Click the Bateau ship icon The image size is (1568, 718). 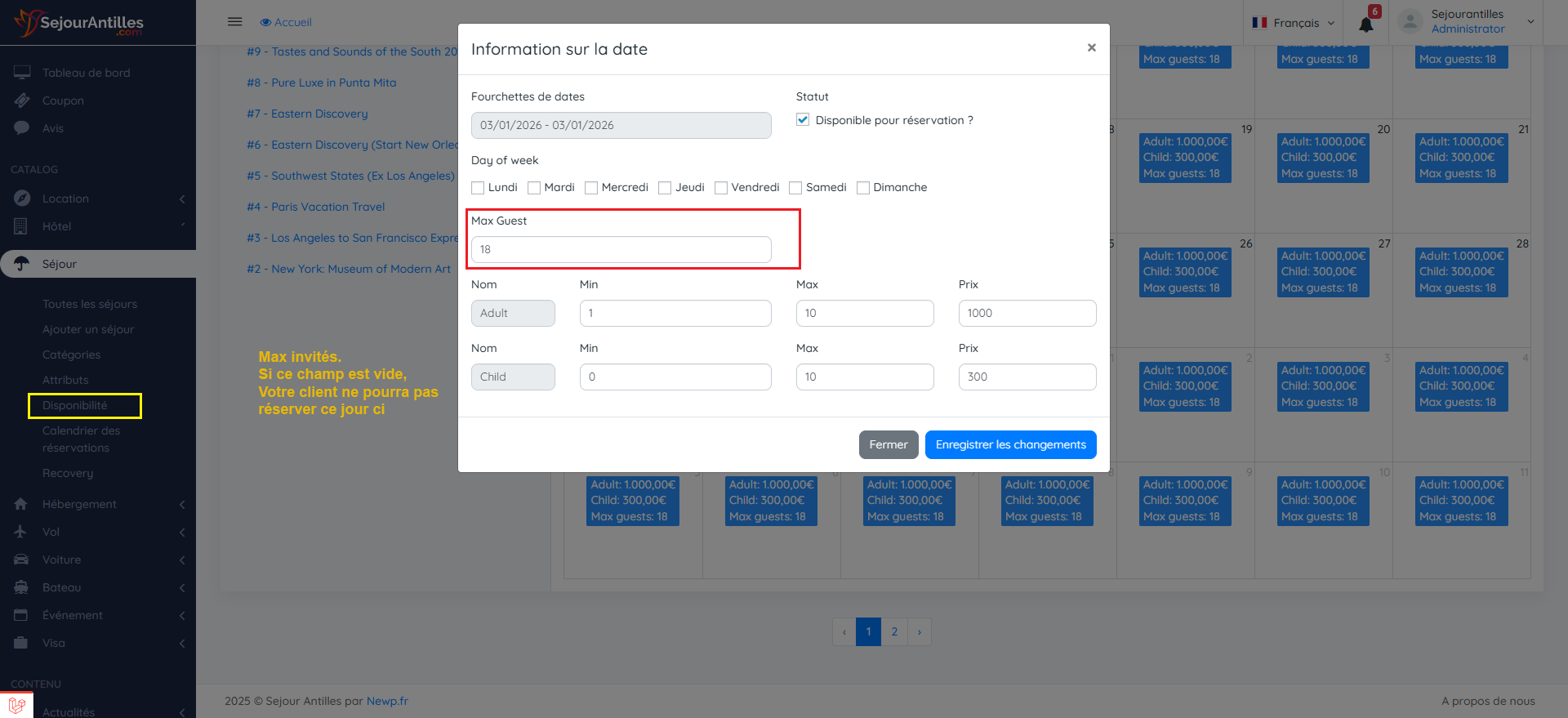pos(21,587)
